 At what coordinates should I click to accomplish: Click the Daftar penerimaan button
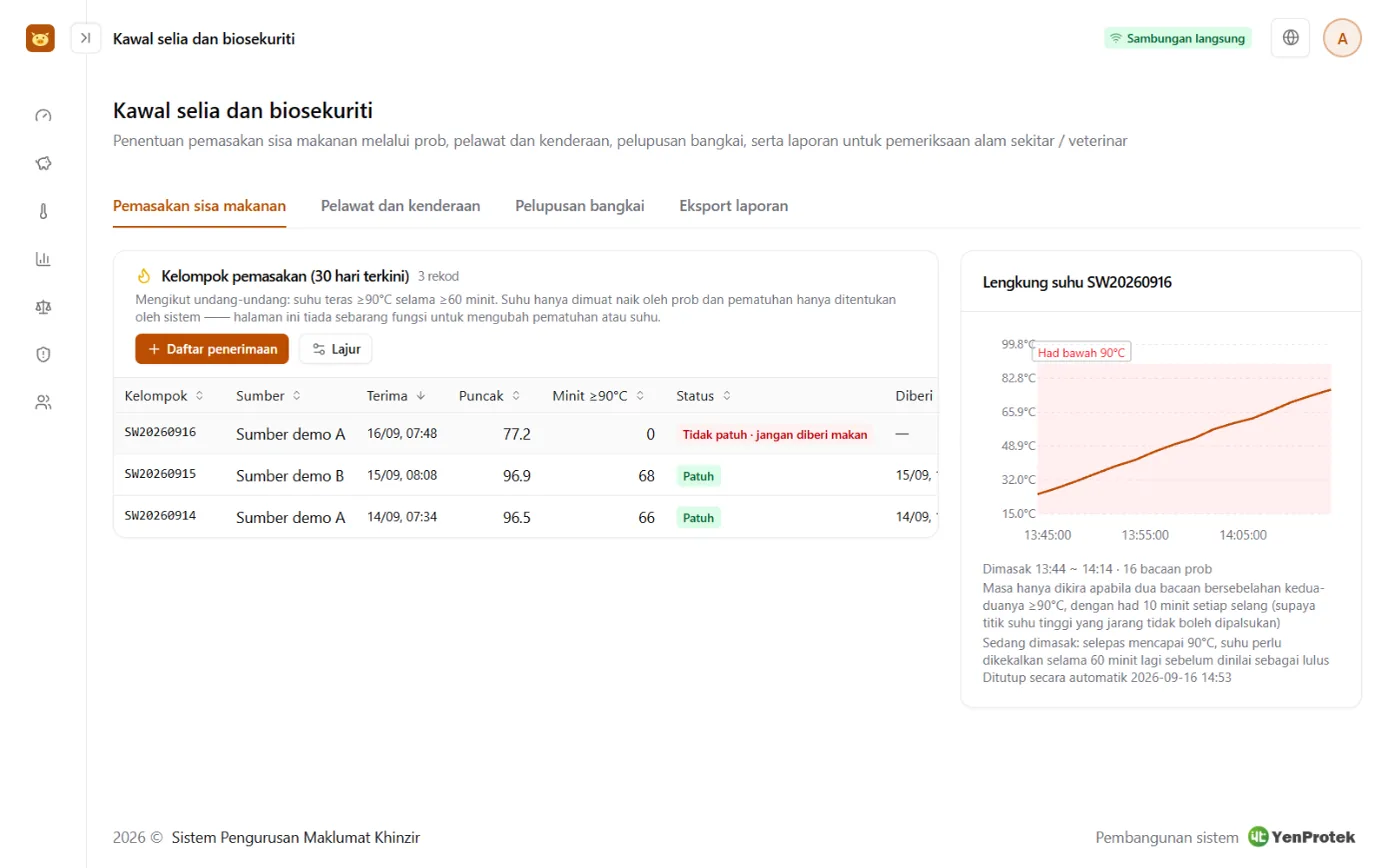tap(212, 349)
